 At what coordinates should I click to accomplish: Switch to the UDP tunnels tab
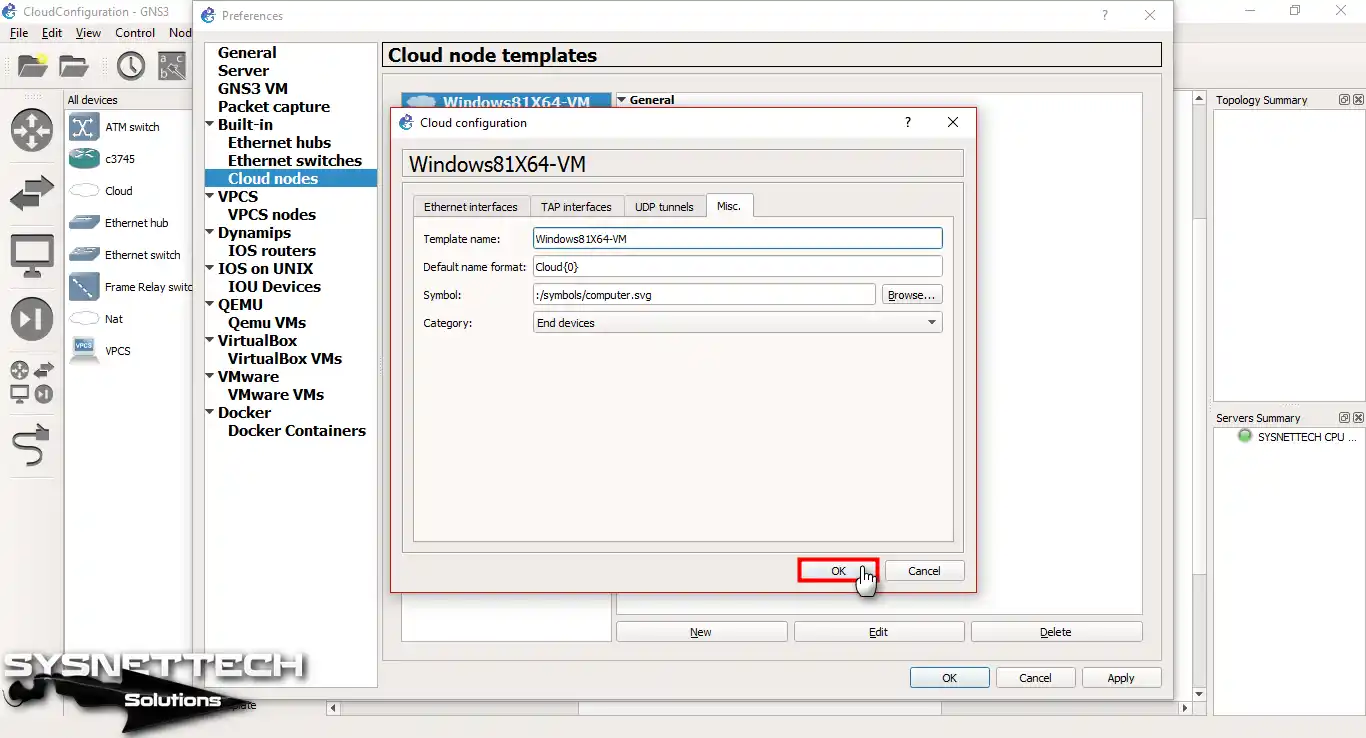click(664, 207)
